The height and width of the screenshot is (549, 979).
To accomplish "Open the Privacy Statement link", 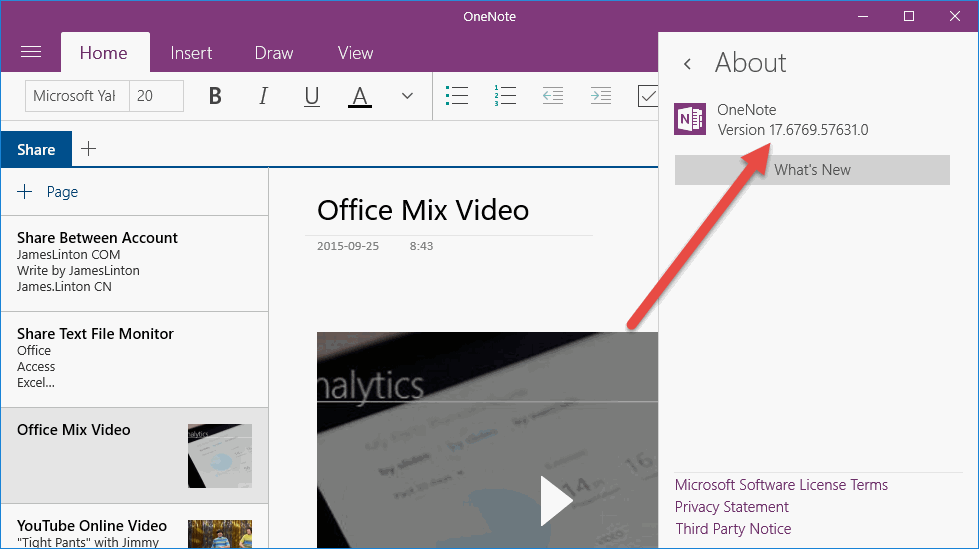I will 732,507.
